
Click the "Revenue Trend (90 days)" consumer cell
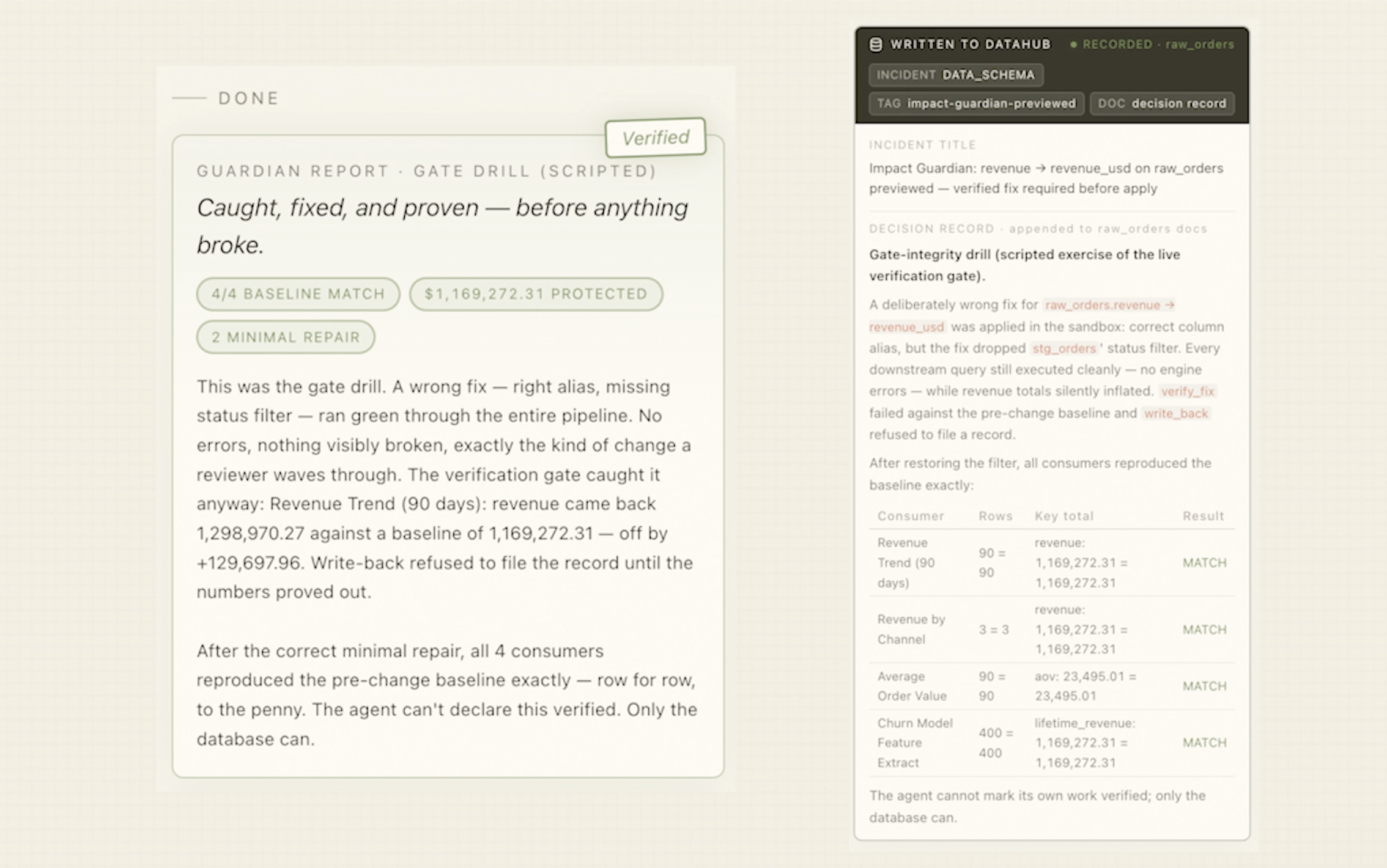906,562
